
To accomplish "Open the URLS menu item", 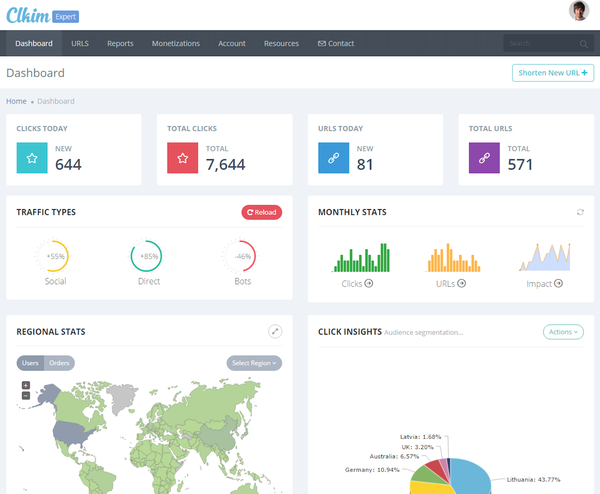I will tap(80, 44).
